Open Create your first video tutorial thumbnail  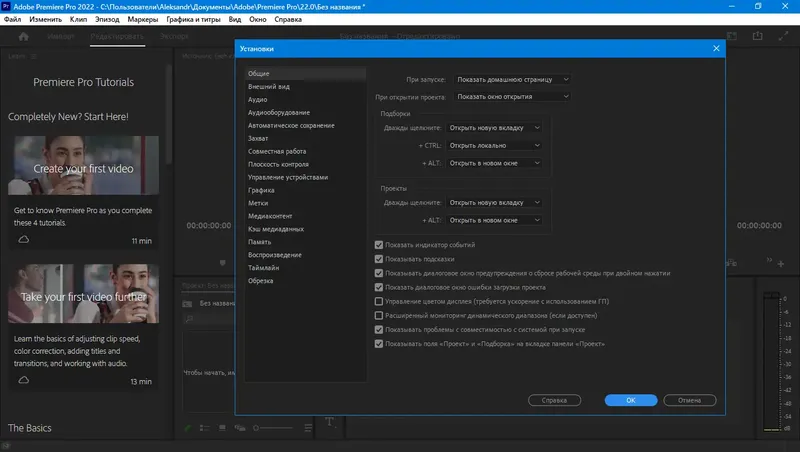(83, 165)
